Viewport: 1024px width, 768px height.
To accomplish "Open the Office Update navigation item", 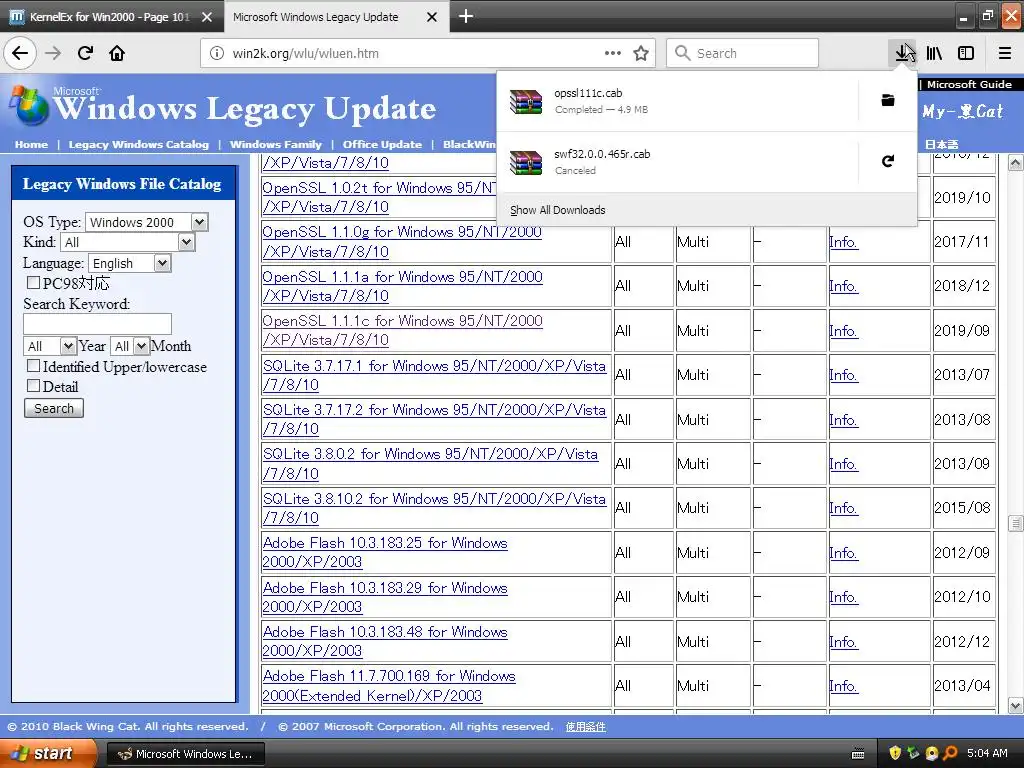I will pos(382,144).
